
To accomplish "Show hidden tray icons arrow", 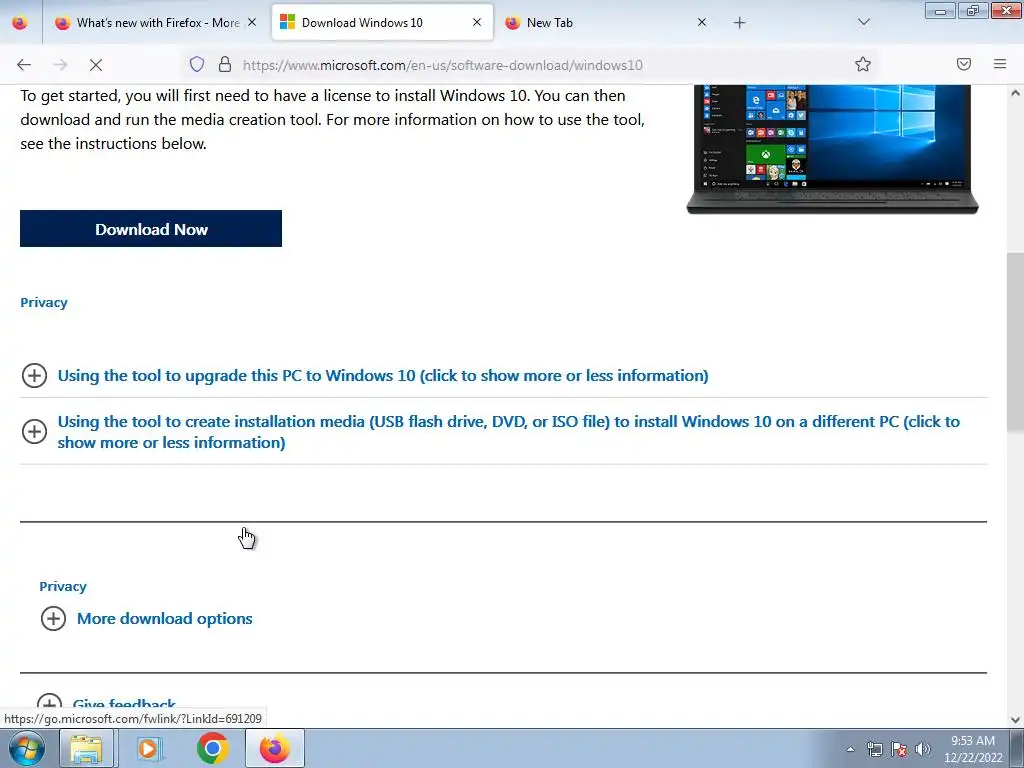I will click(x=850, y=749).
